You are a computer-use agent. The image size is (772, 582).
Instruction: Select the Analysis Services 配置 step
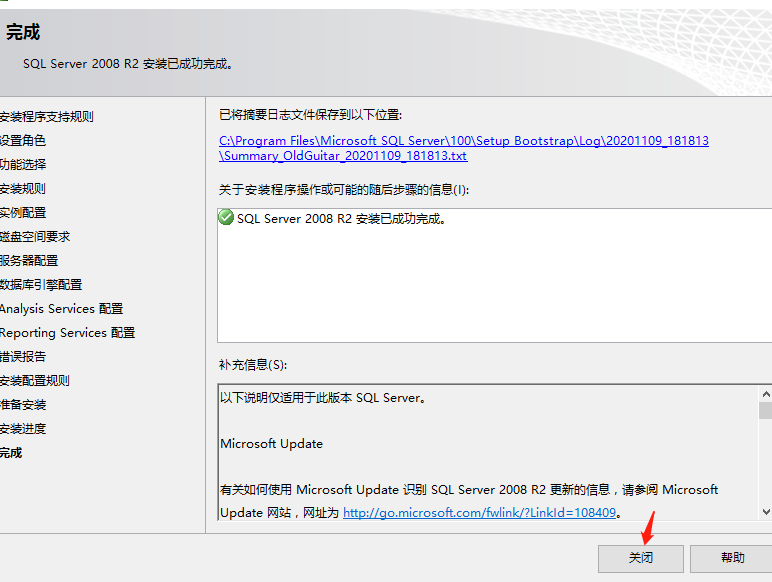61,309
